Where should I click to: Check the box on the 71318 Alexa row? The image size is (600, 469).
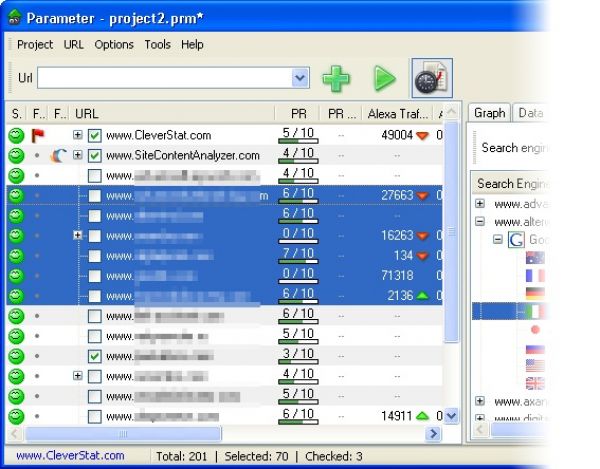point(95,276)
